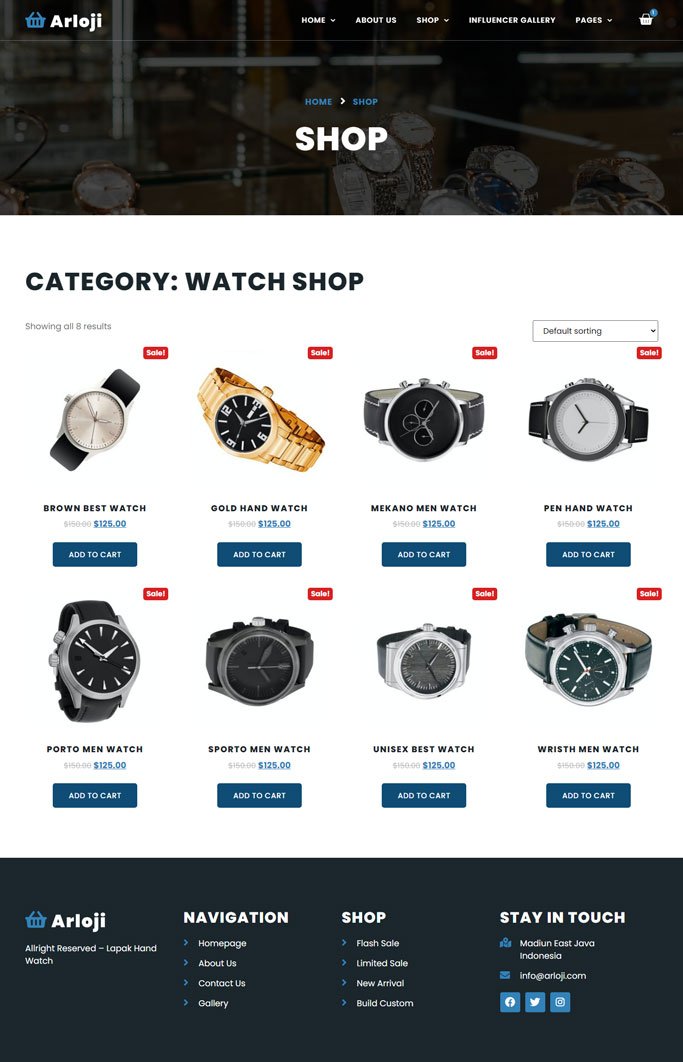The width and height of the screenshot is (683, 1062).
Task: Open the Twitter social icon in footer
Action: pyautogui.click(x=535, y=1002)
